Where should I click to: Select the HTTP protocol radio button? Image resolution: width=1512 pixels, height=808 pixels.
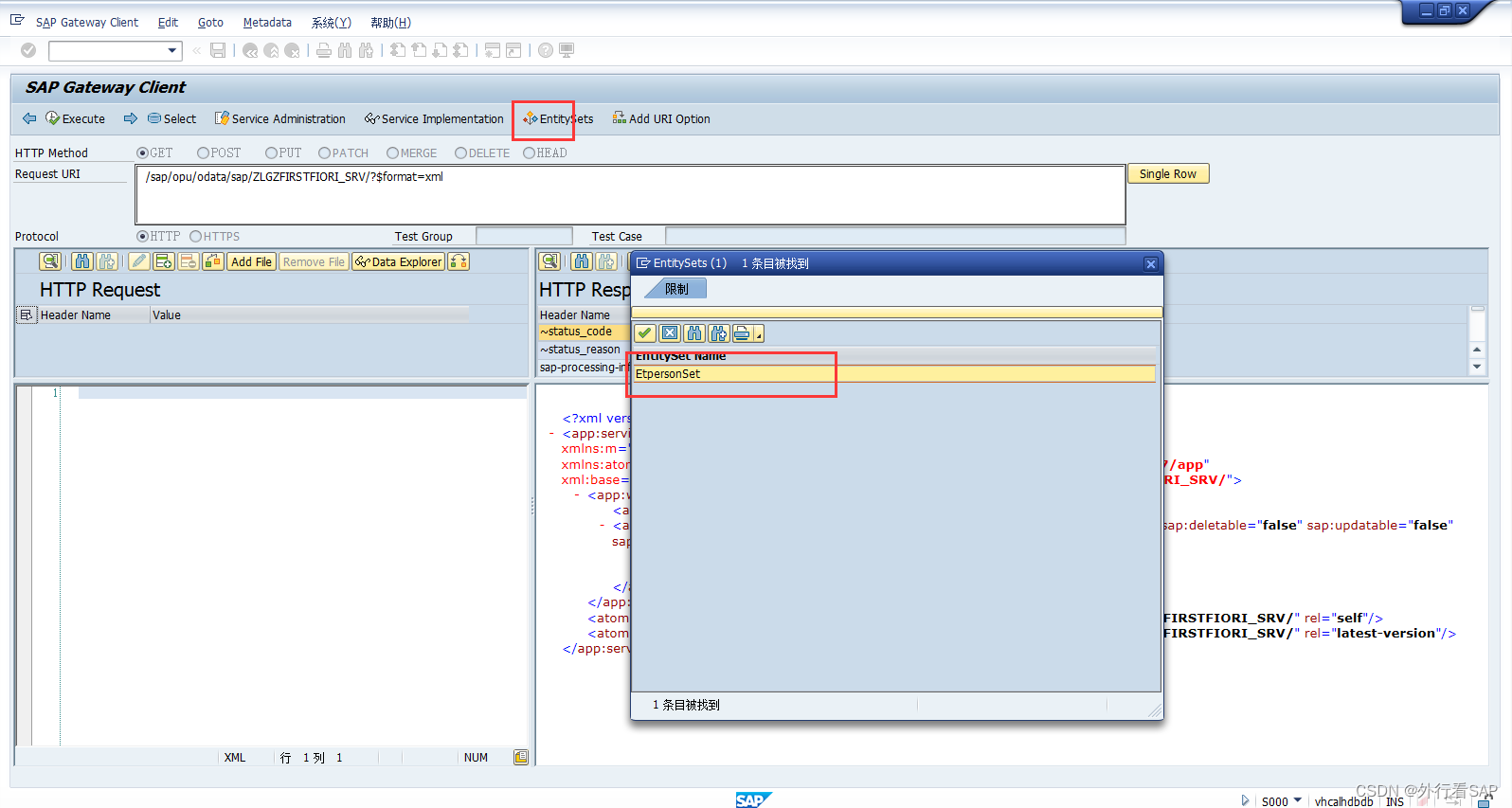point(142,236)
